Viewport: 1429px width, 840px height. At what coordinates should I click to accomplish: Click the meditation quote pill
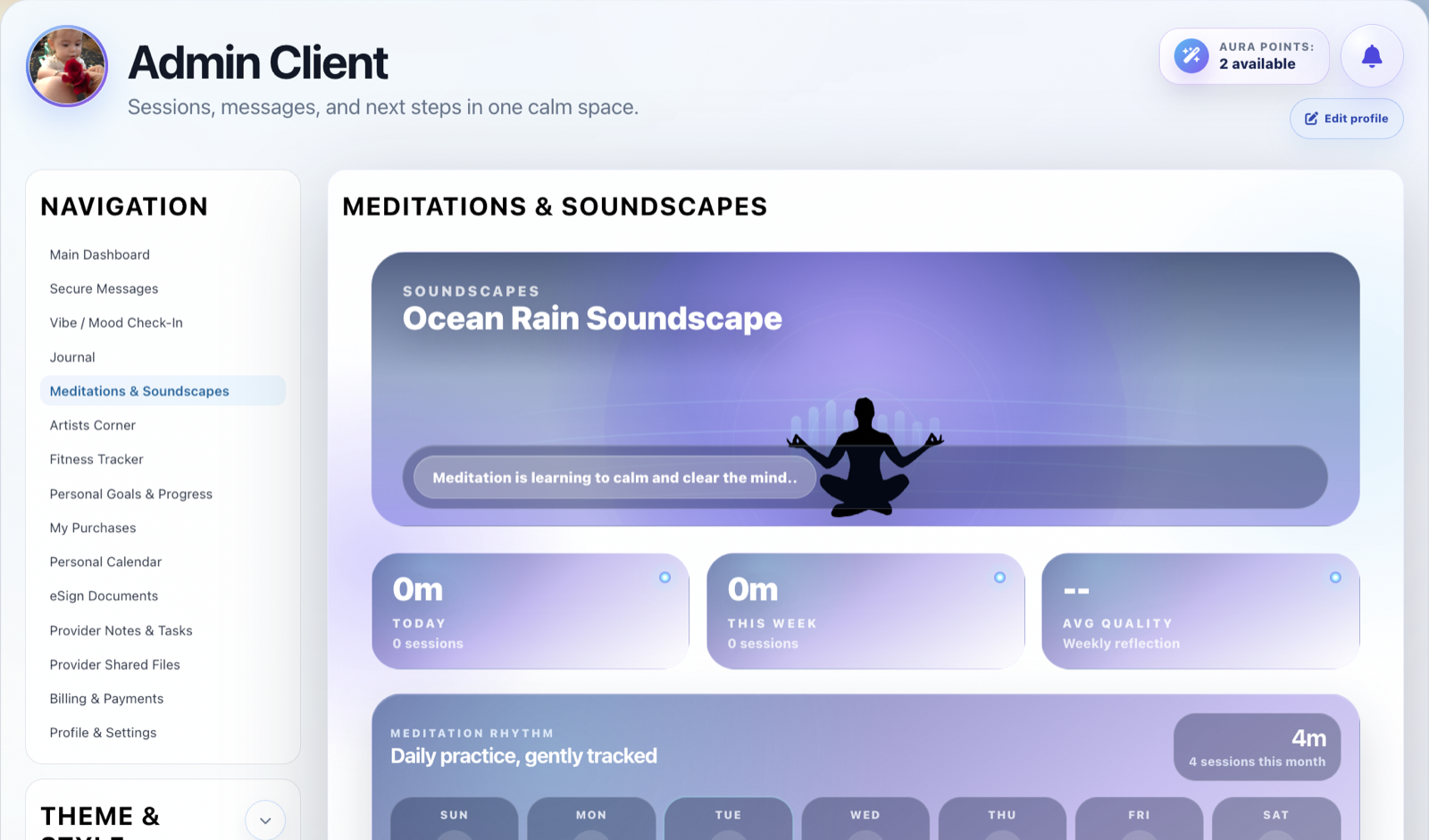[614, 478]
